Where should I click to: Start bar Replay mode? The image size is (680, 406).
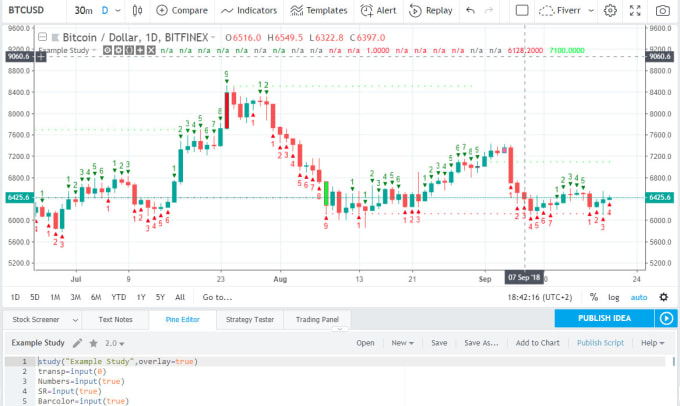click(x=431, y=10)
